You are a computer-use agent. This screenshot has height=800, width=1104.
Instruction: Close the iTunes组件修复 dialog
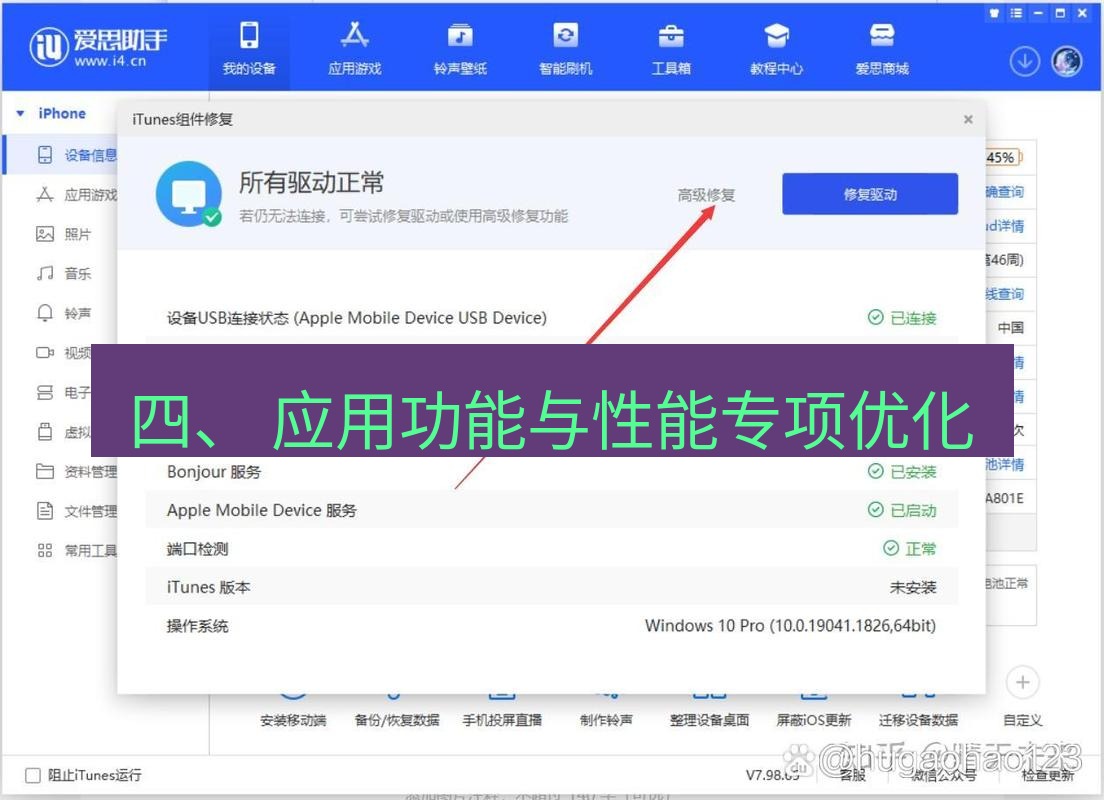tap(968, 119)
